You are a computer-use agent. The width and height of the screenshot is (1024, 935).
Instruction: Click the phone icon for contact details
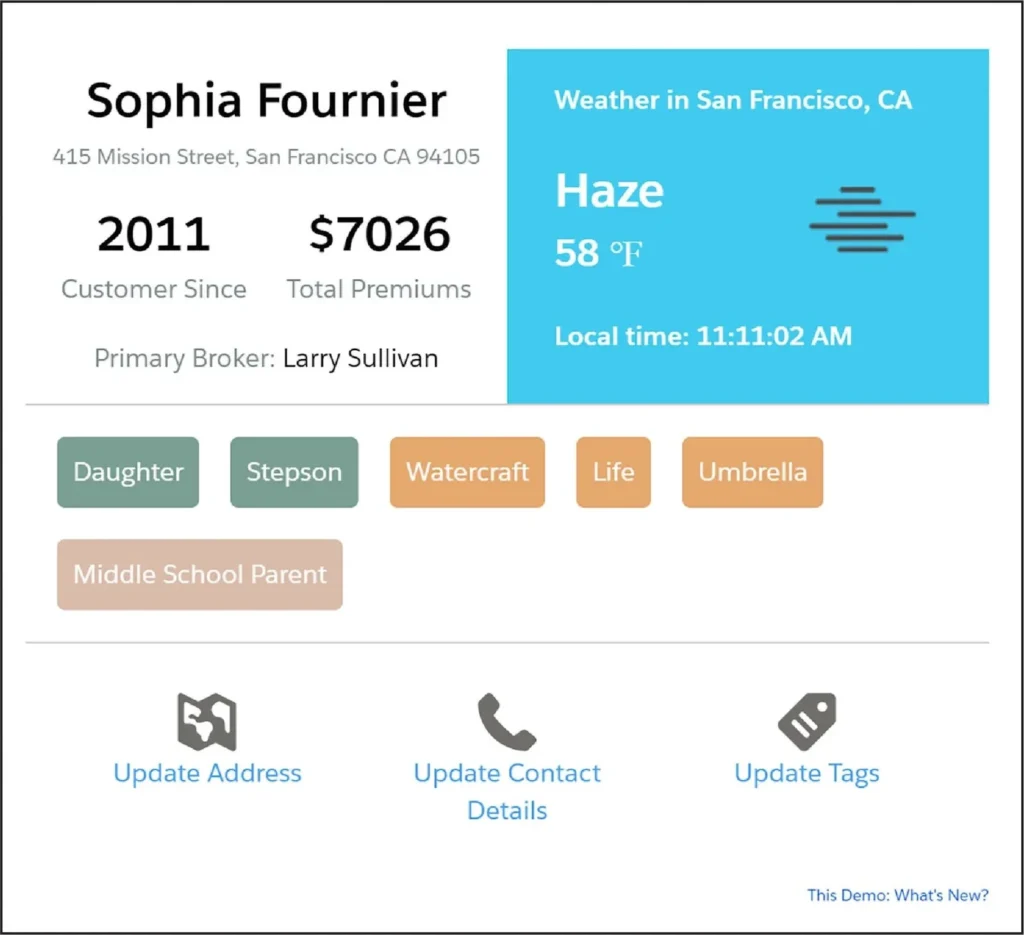507,721
